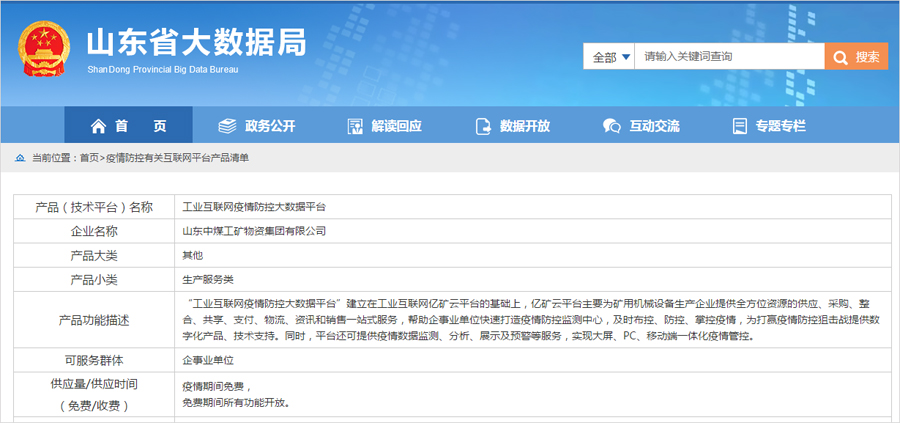Image resolution: width=900 pixels, height=423 pixels.
Task: Click the list icon next to 专题专栏
Action: (740, 126)
